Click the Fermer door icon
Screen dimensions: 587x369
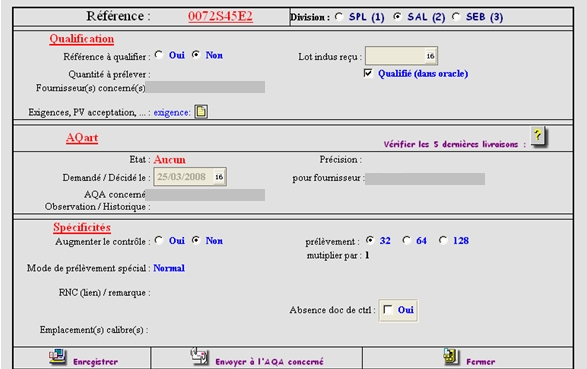pyautogui.click(x=451, y=357)
